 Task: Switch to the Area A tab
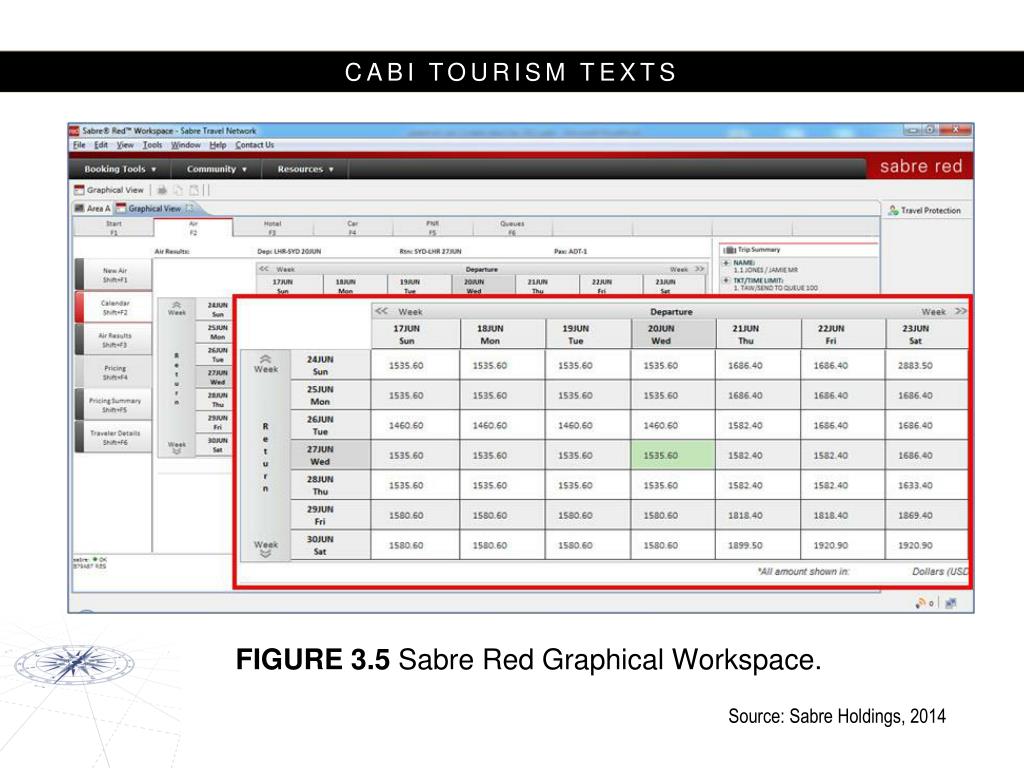92,208
